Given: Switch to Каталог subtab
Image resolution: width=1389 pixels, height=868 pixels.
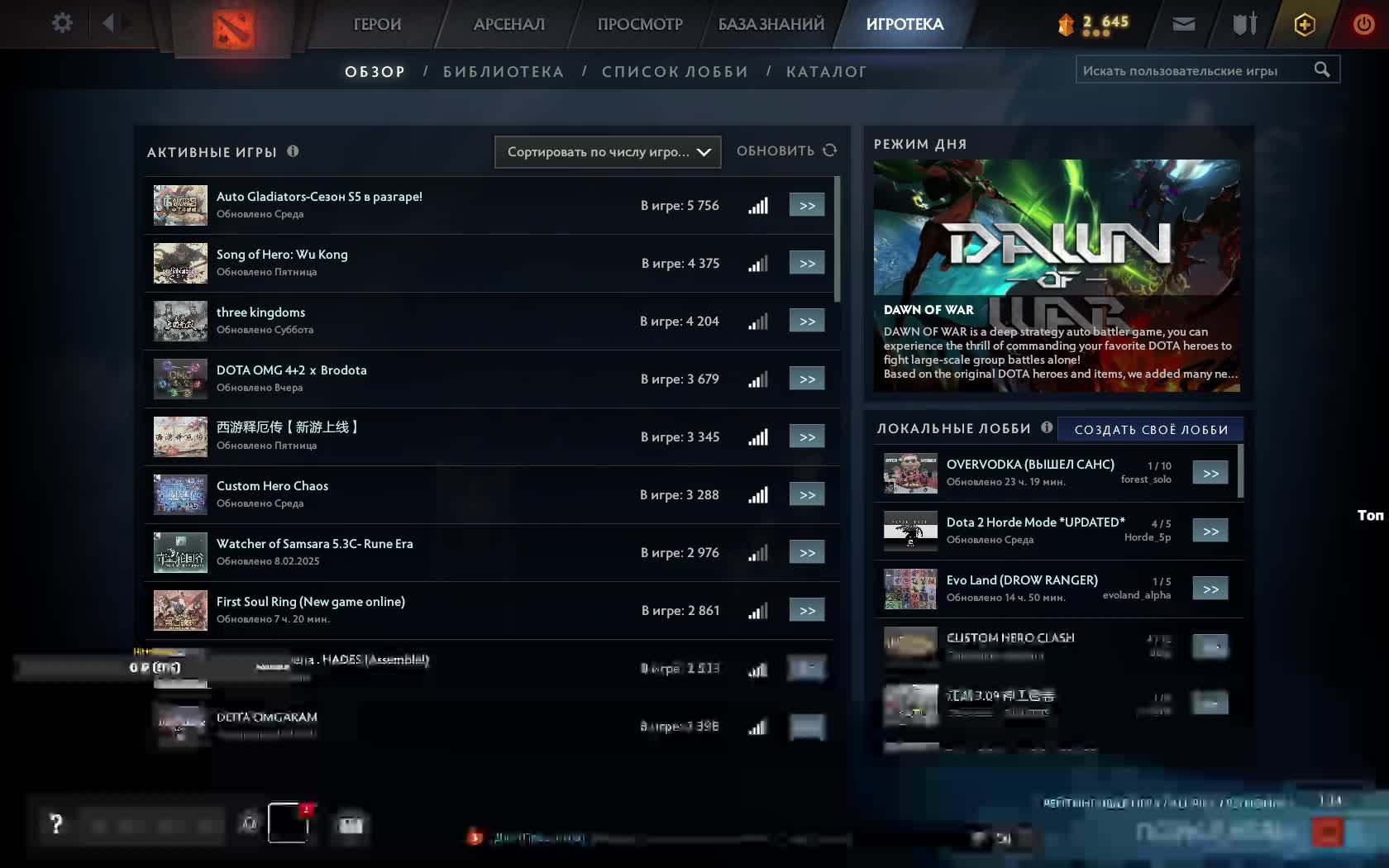Looking at the screenshot, I should click(827, 72).
